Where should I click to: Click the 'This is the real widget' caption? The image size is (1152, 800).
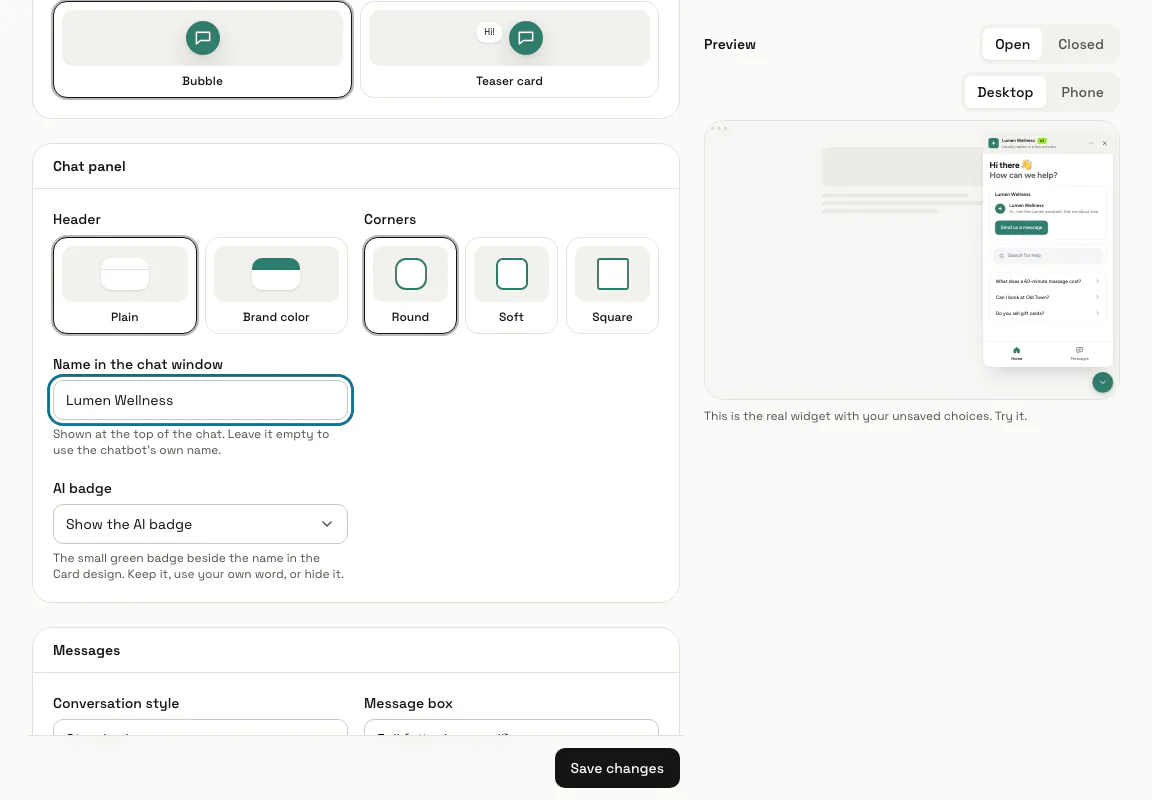(x=865, y=416)
